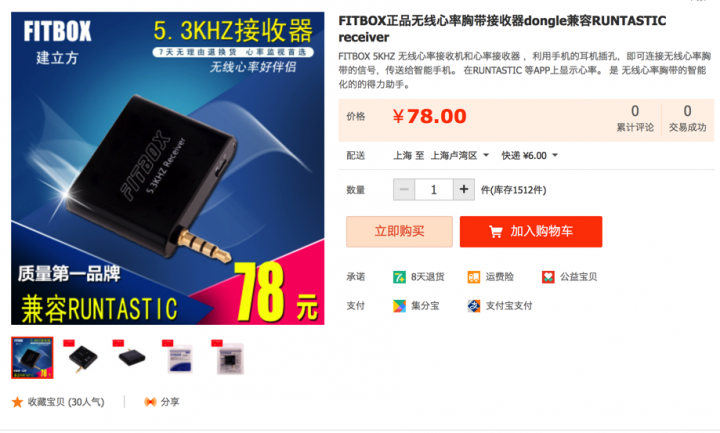This screenshot has height=433, width=720.
Task: Click the 集分宝 payment icon
Action: click(399, 306)
